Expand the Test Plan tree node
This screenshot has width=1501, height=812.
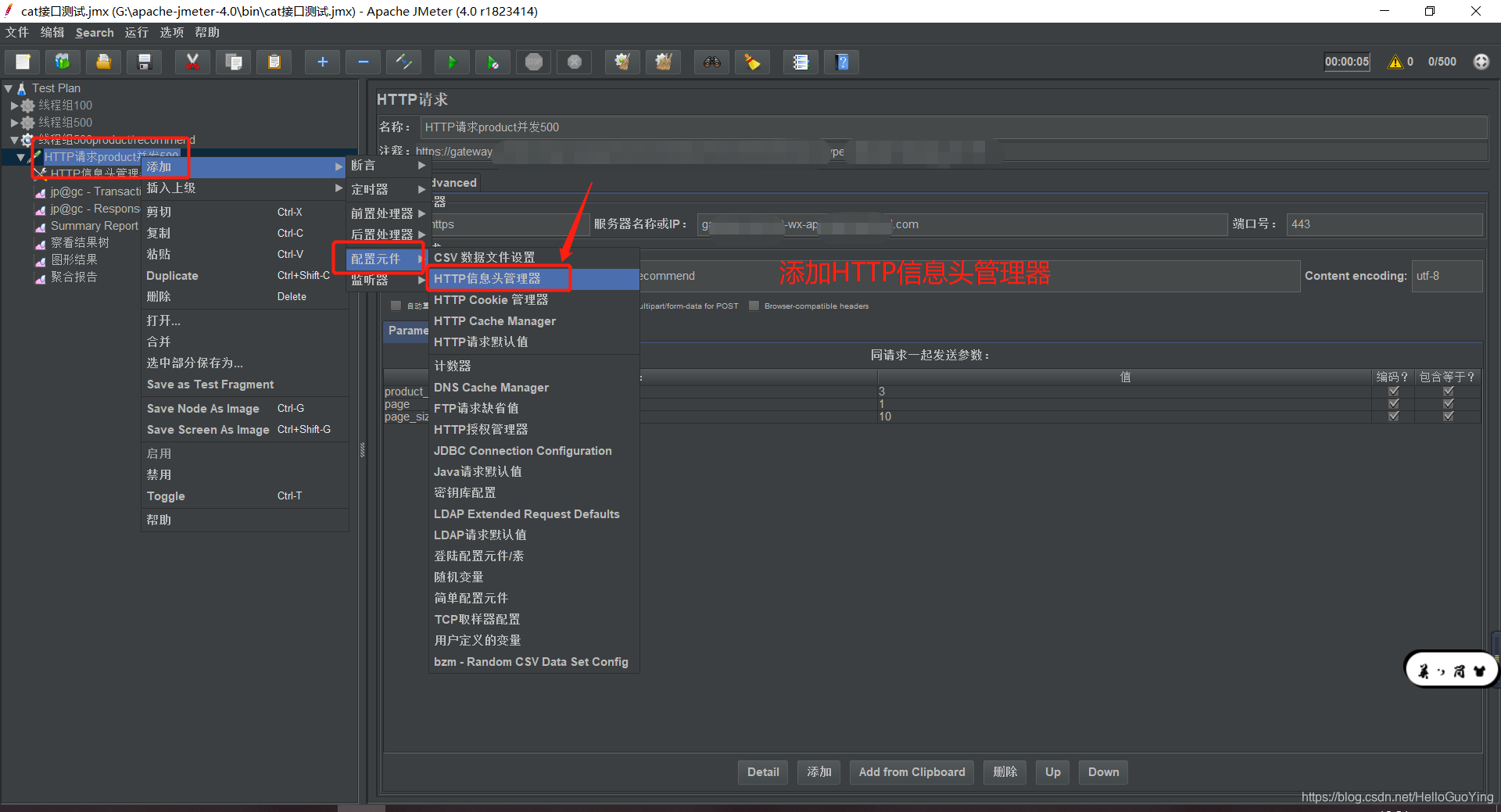[9, 88]
